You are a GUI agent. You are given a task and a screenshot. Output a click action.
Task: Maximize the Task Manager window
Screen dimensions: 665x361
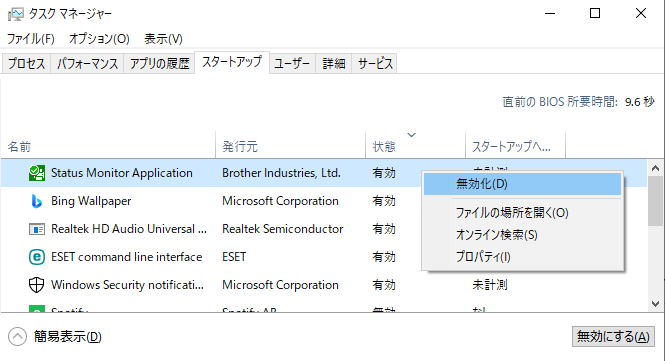(x=595, y=14)
